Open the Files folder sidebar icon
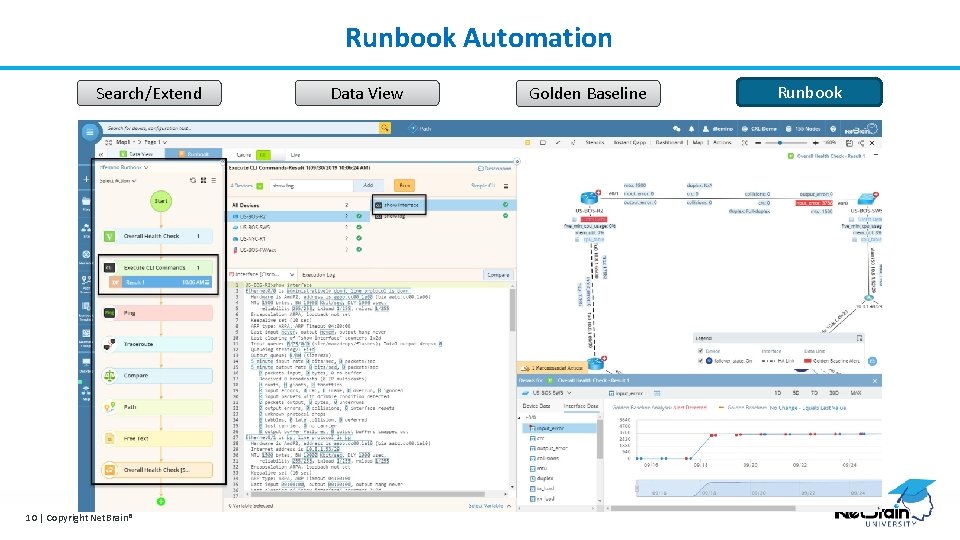This screenshot has height=540, width=960. (86, 203)
